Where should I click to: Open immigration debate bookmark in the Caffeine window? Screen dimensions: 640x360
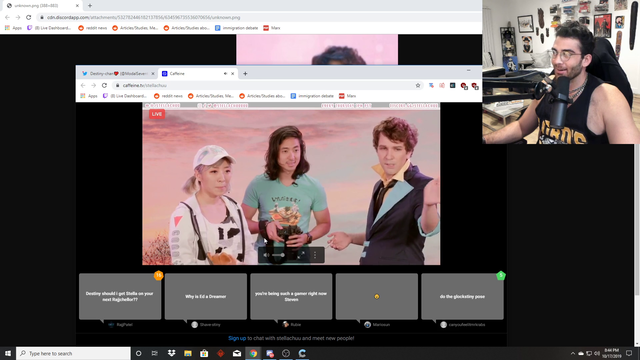(x=312, y=96)
